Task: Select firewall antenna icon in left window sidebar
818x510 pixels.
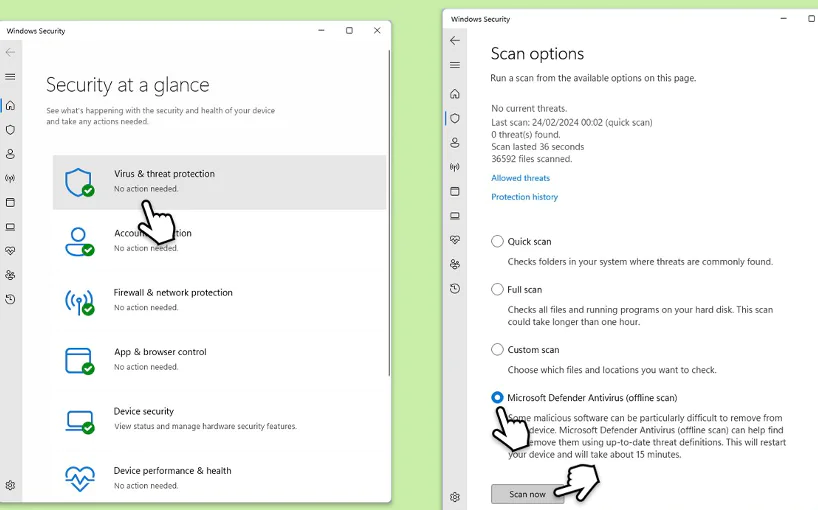Action: 10,178
